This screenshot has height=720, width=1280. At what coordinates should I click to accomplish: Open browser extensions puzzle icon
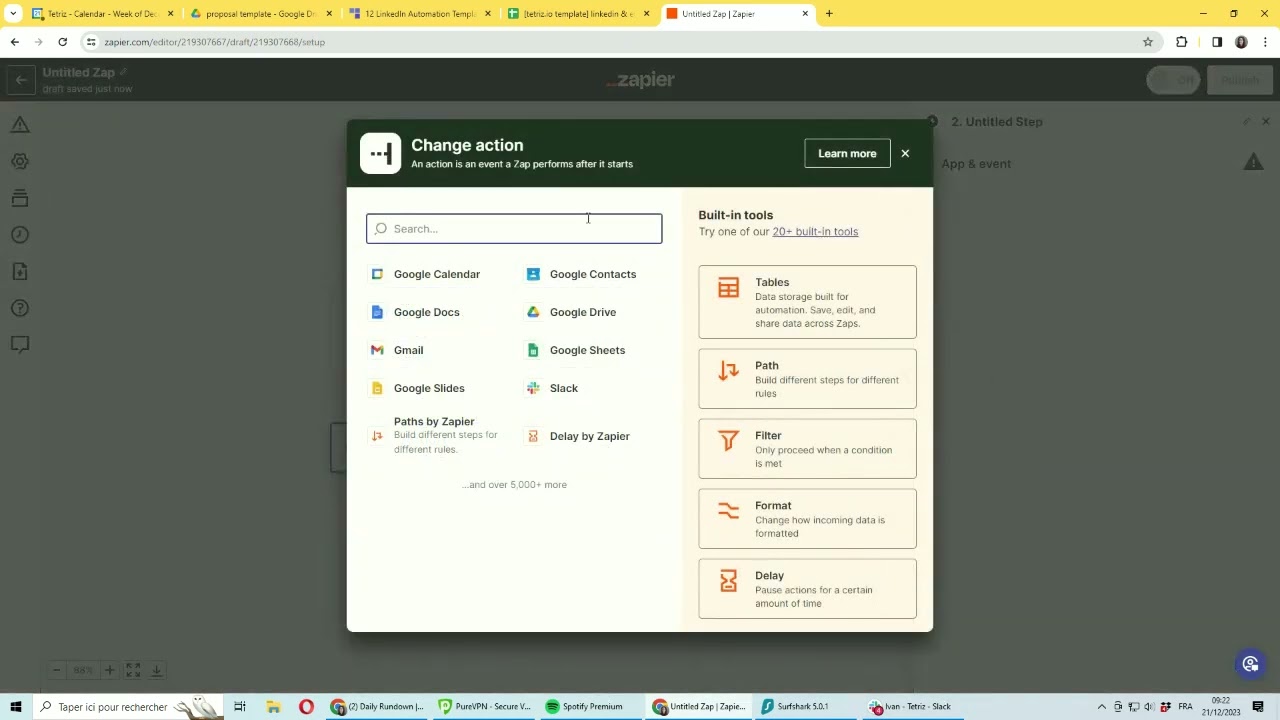click(x=1182, y=42)
